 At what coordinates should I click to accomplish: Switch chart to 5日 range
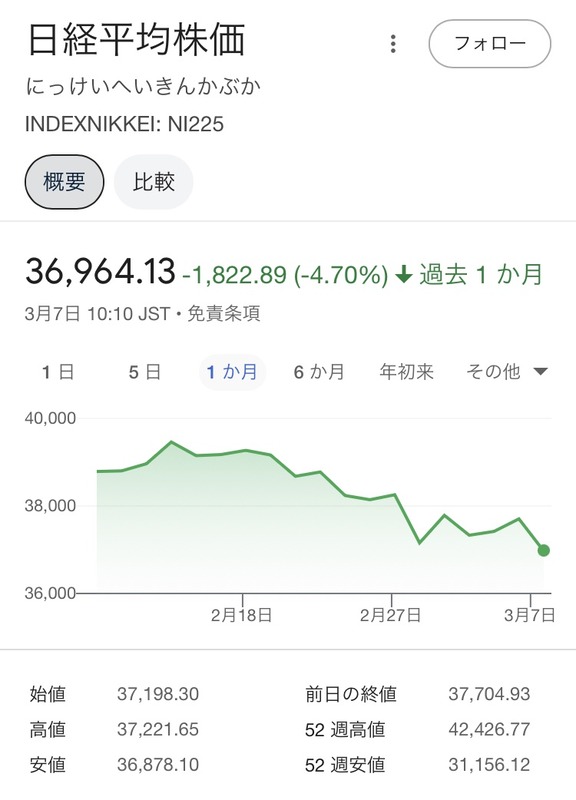(x=145, y=372)
